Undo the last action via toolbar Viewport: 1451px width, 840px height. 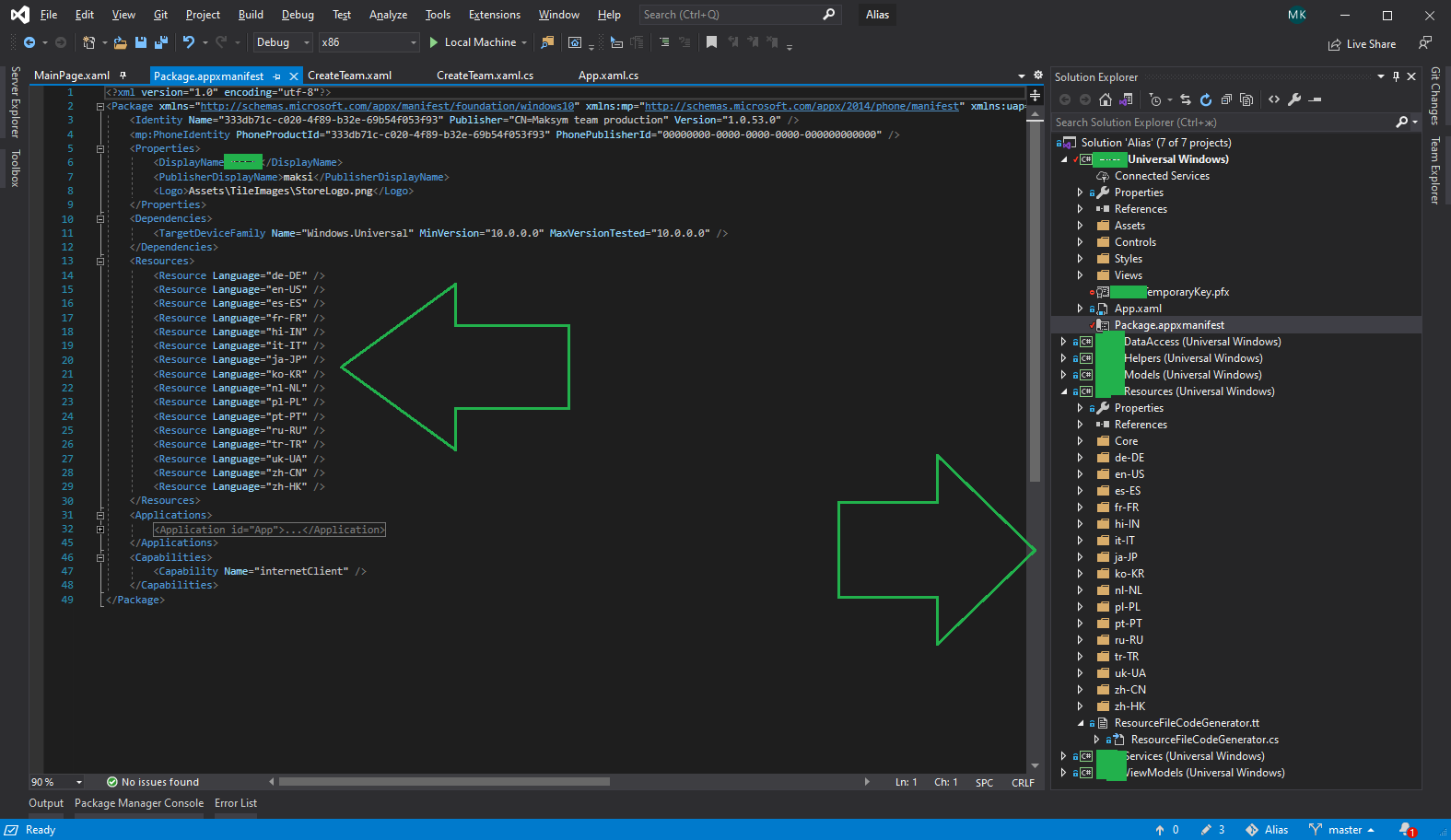pyautogui.click(x=189, y=42)
